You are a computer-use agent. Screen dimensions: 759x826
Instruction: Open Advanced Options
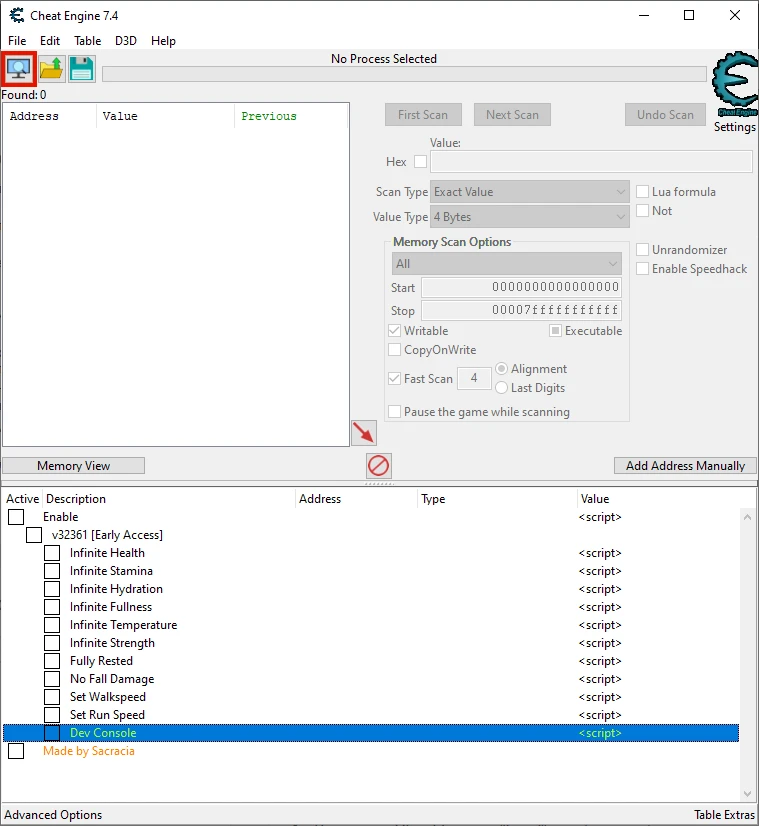pyautogui.click(x=53, y=814)
